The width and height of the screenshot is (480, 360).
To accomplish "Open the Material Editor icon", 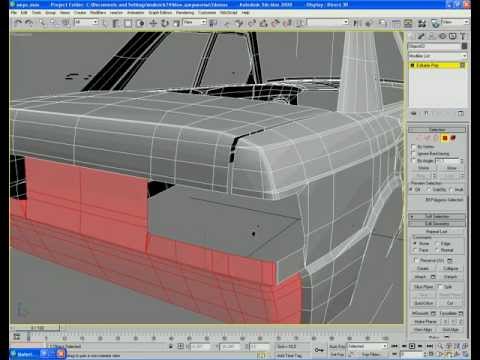I will (422, 23).
